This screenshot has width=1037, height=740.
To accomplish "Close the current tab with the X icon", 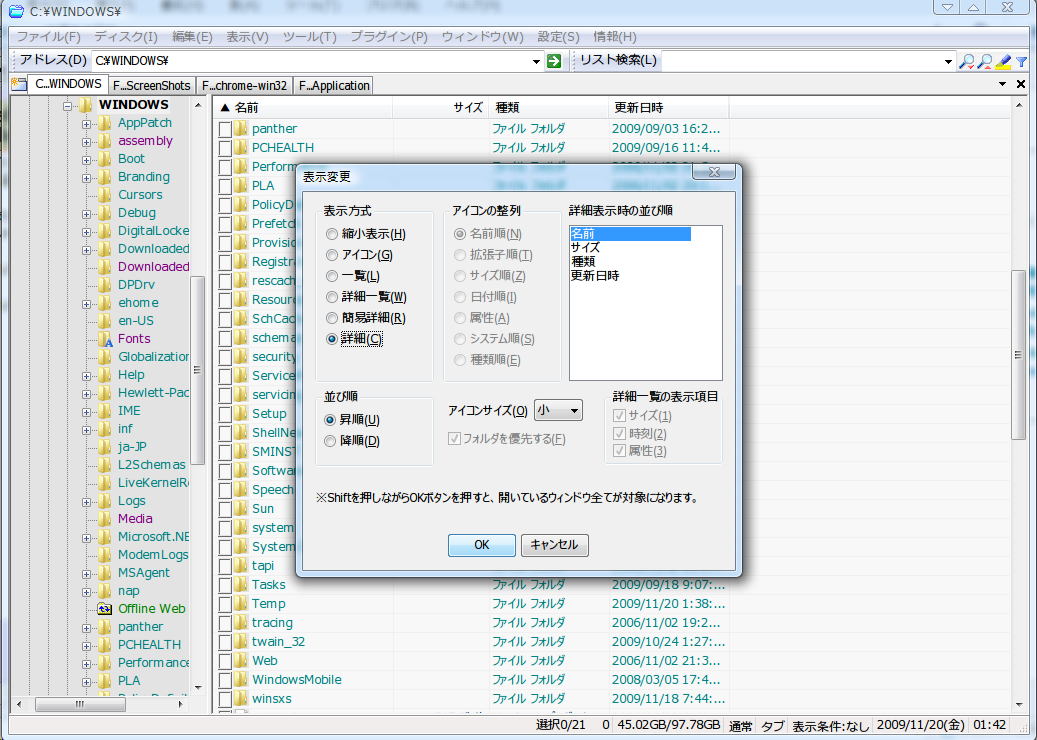I will point(1020,84).
